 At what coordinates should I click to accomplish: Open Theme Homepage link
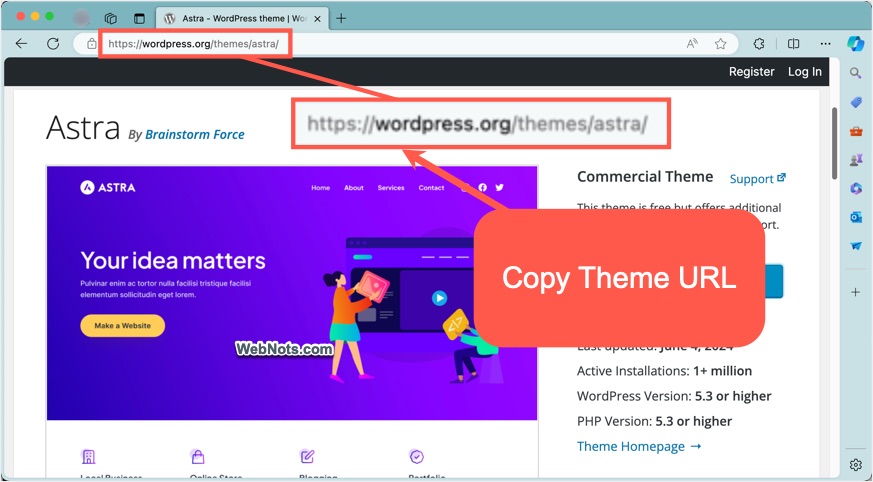point(639,446)
